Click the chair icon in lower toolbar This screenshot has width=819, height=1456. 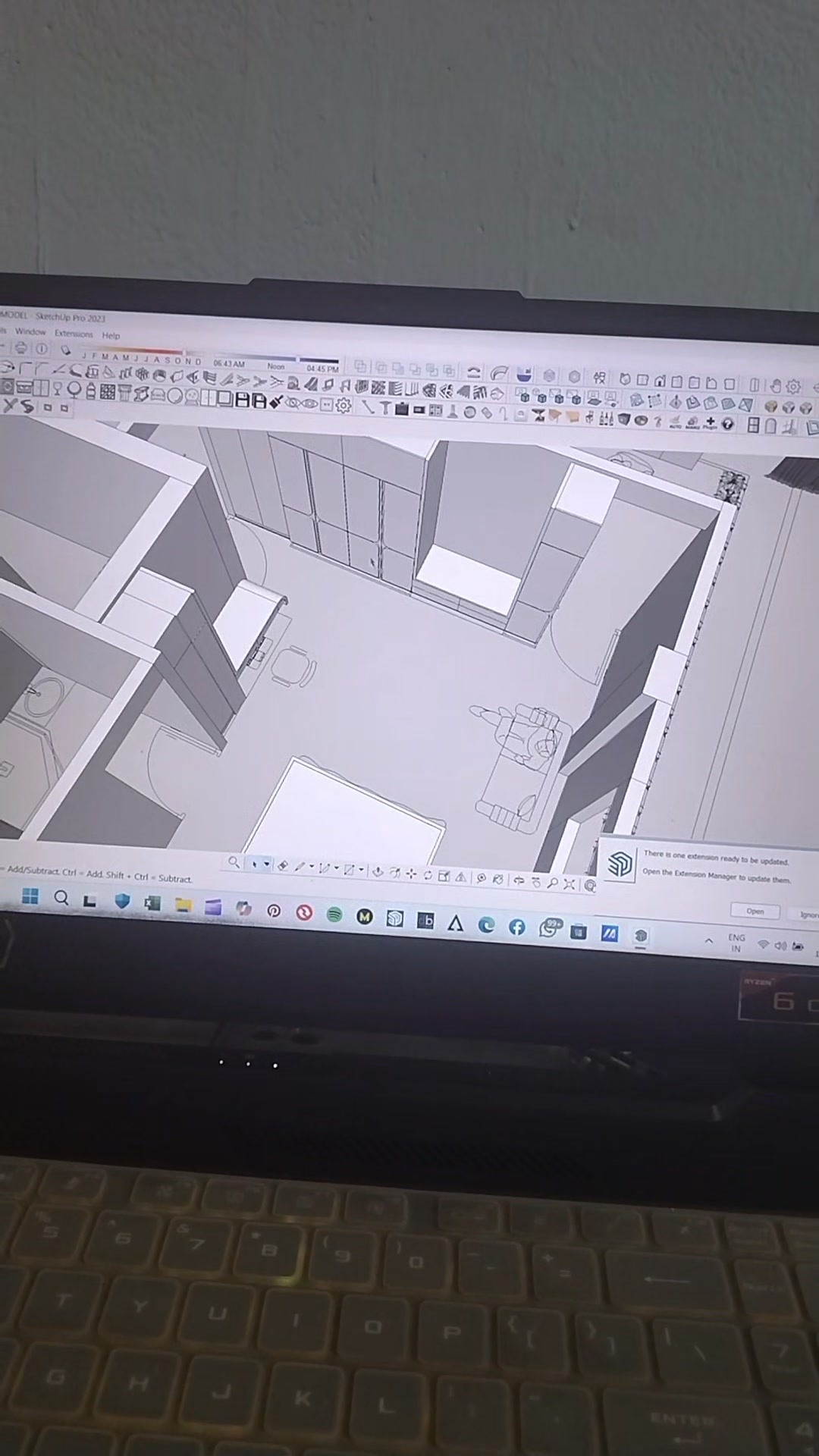coord(589,417)
